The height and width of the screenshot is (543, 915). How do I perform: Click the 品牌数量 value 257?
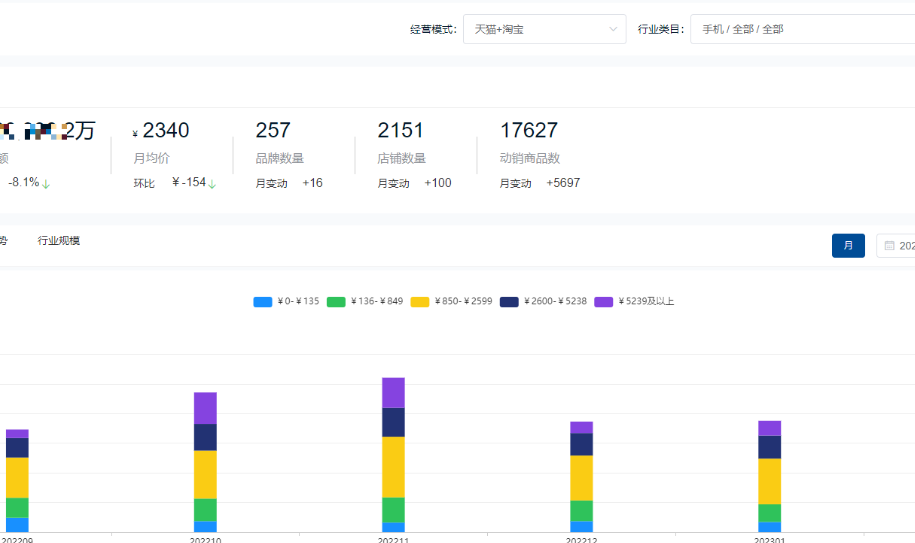[273, 131]
